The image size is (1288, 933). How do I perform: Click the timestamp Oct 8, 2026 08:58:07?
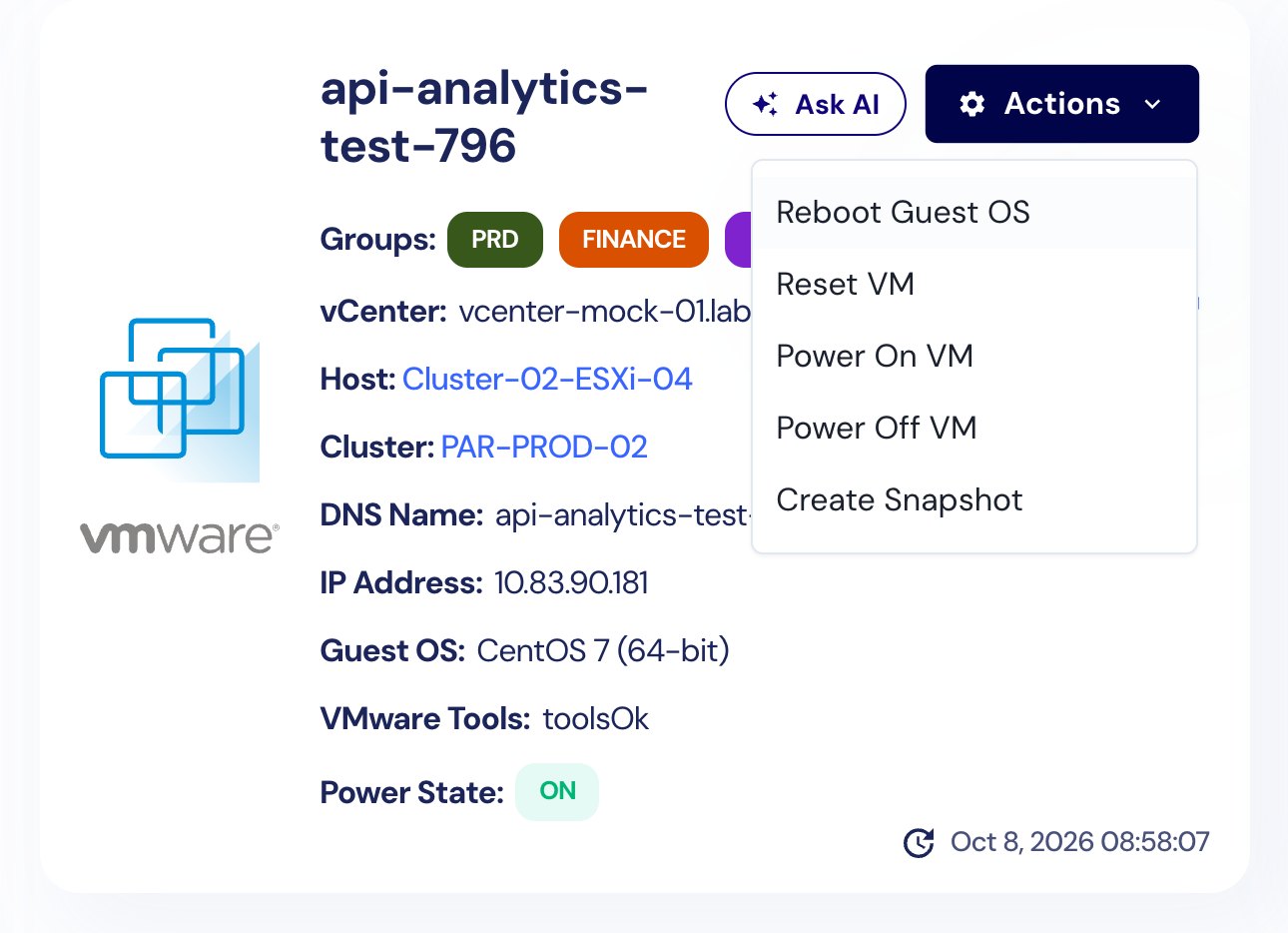1080,842
